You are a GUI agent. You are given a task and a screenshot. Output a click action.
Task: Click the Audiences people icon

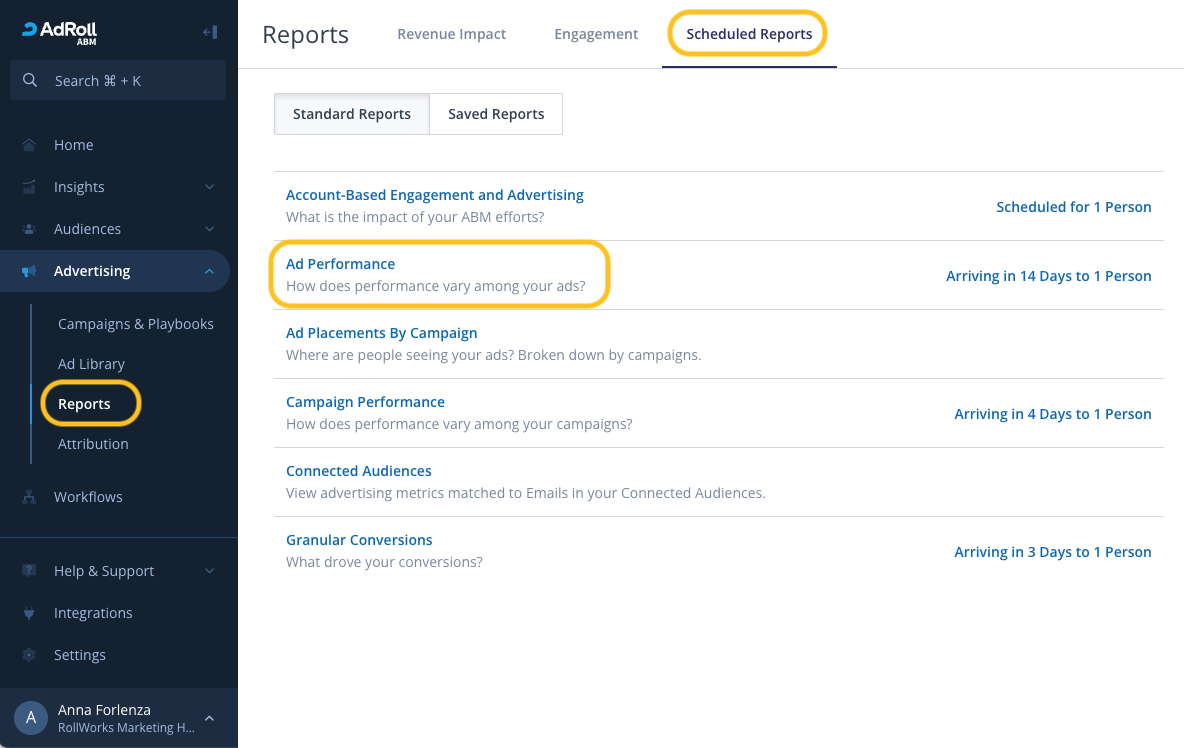(x=29, y=229)
